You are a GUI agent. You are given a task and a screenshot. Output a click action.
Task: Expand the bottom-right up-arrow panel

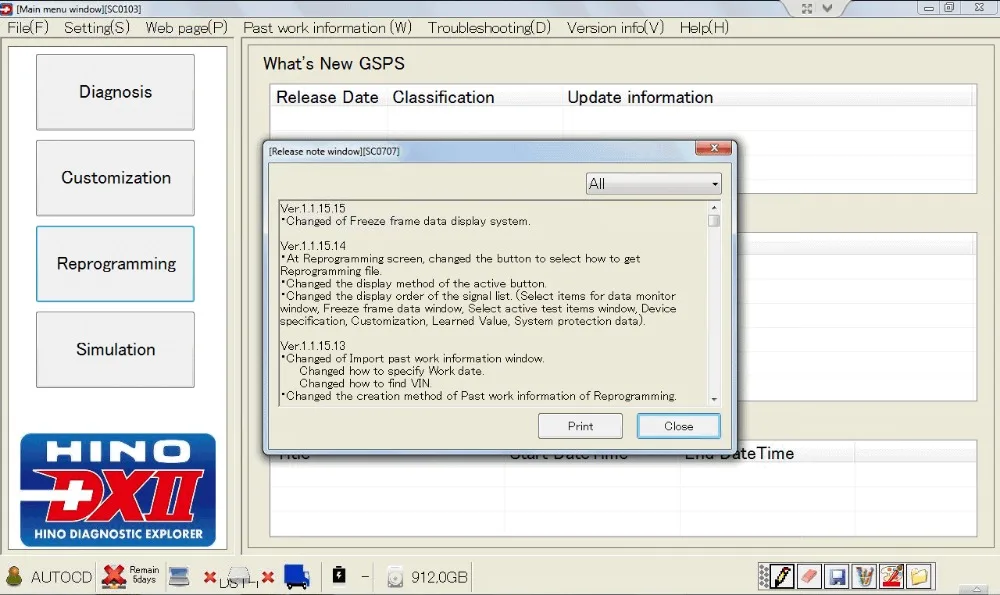(x=975, y=589)
